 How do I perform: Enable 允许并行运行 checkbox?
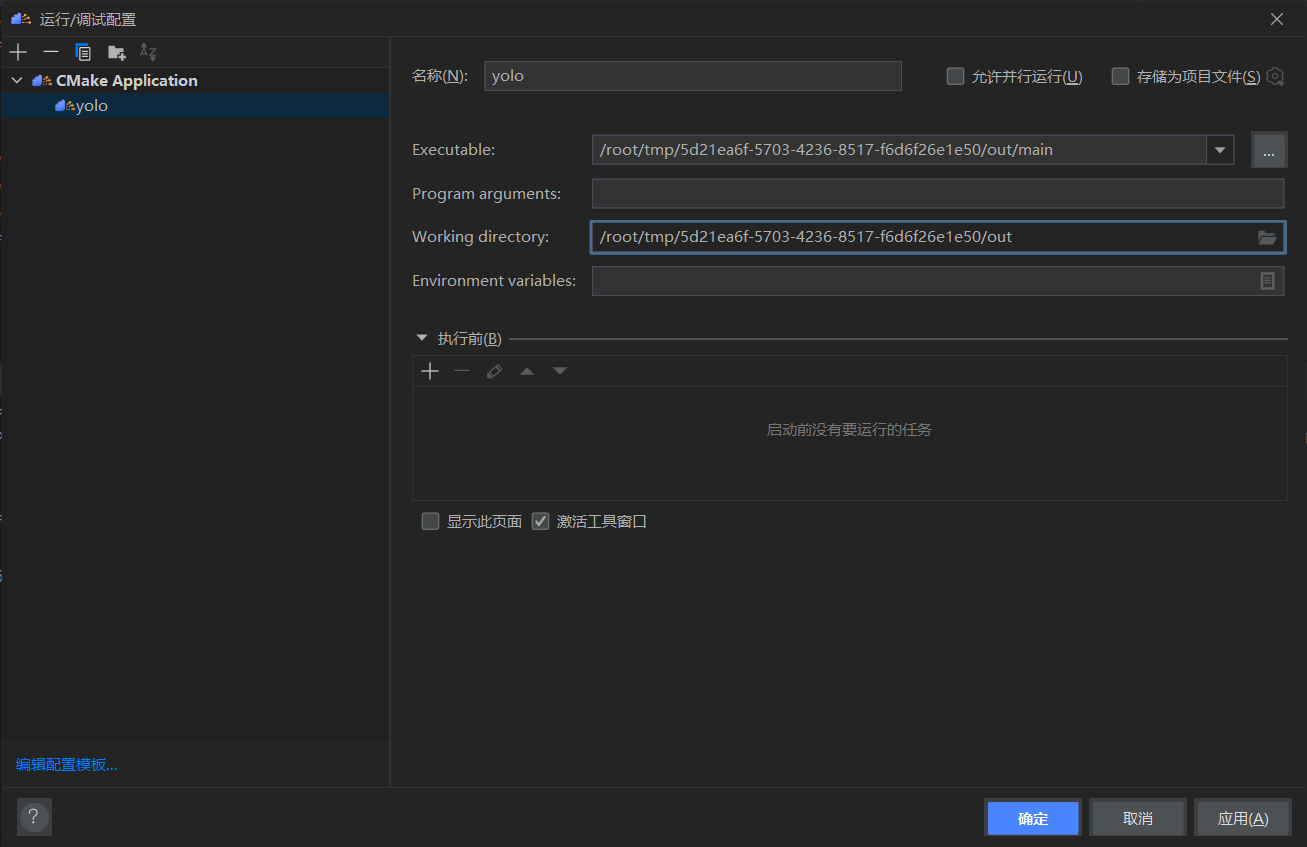click(x=955, y=76)
